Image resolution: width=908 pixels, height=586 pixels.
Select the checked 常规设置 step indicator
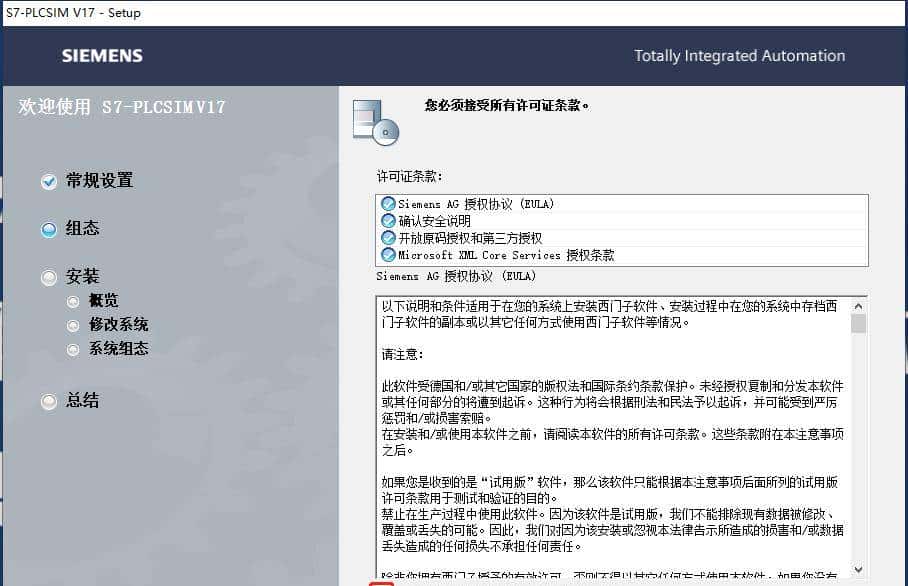point(48,181)
